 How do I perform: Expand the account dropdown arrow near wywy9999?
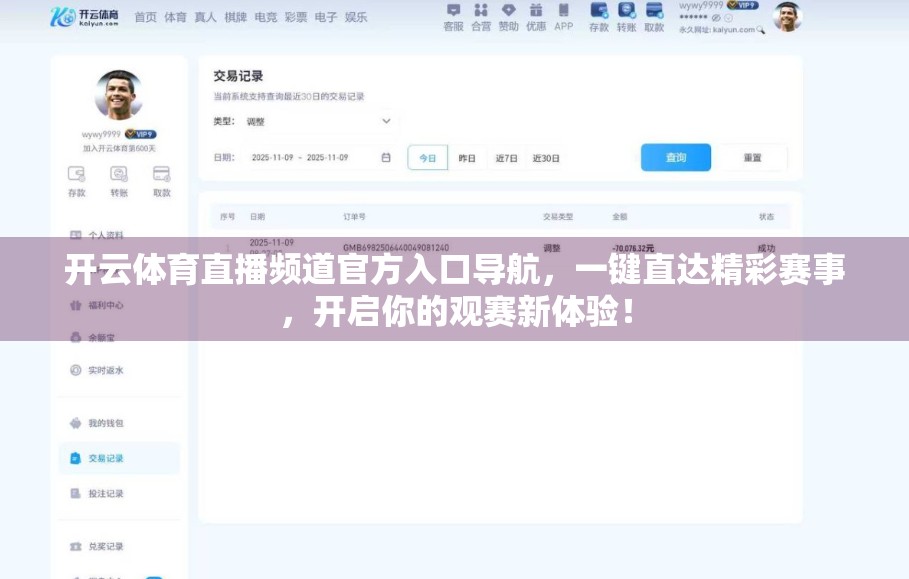coord(728,17)
